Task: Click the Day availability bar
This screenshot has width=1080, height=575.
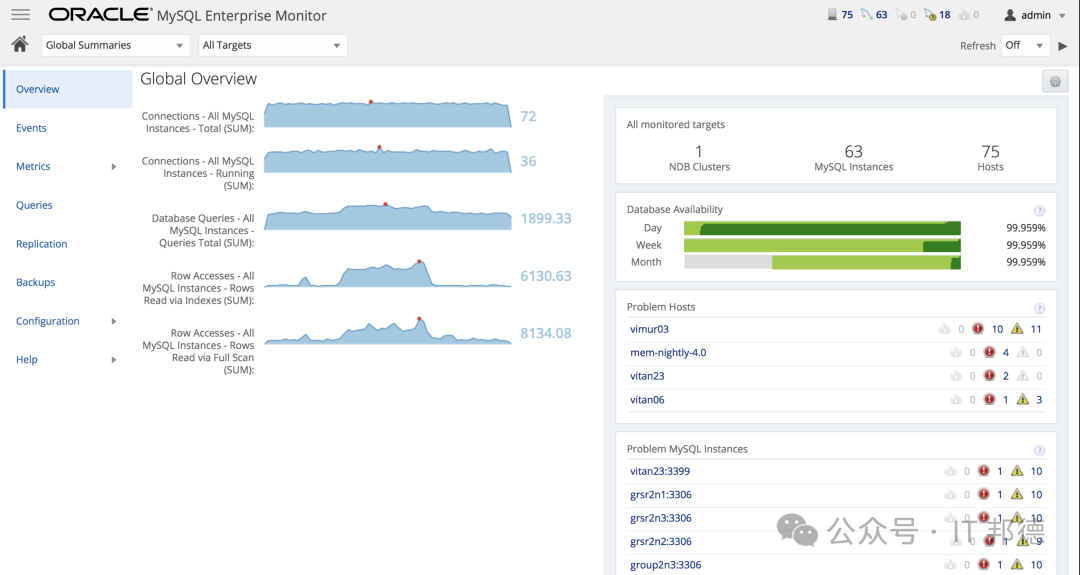Action: tap(822, 229)
